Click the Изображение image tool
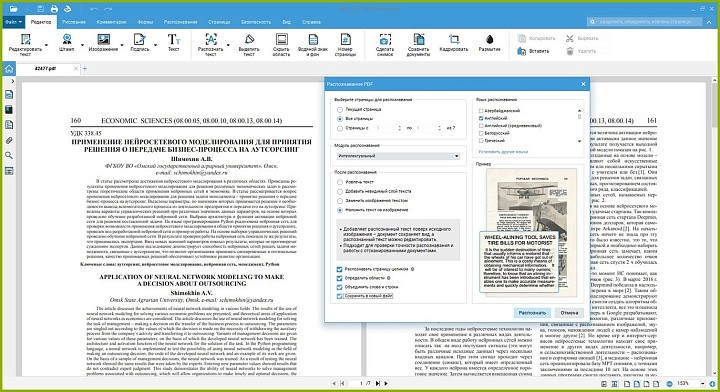 103,42
